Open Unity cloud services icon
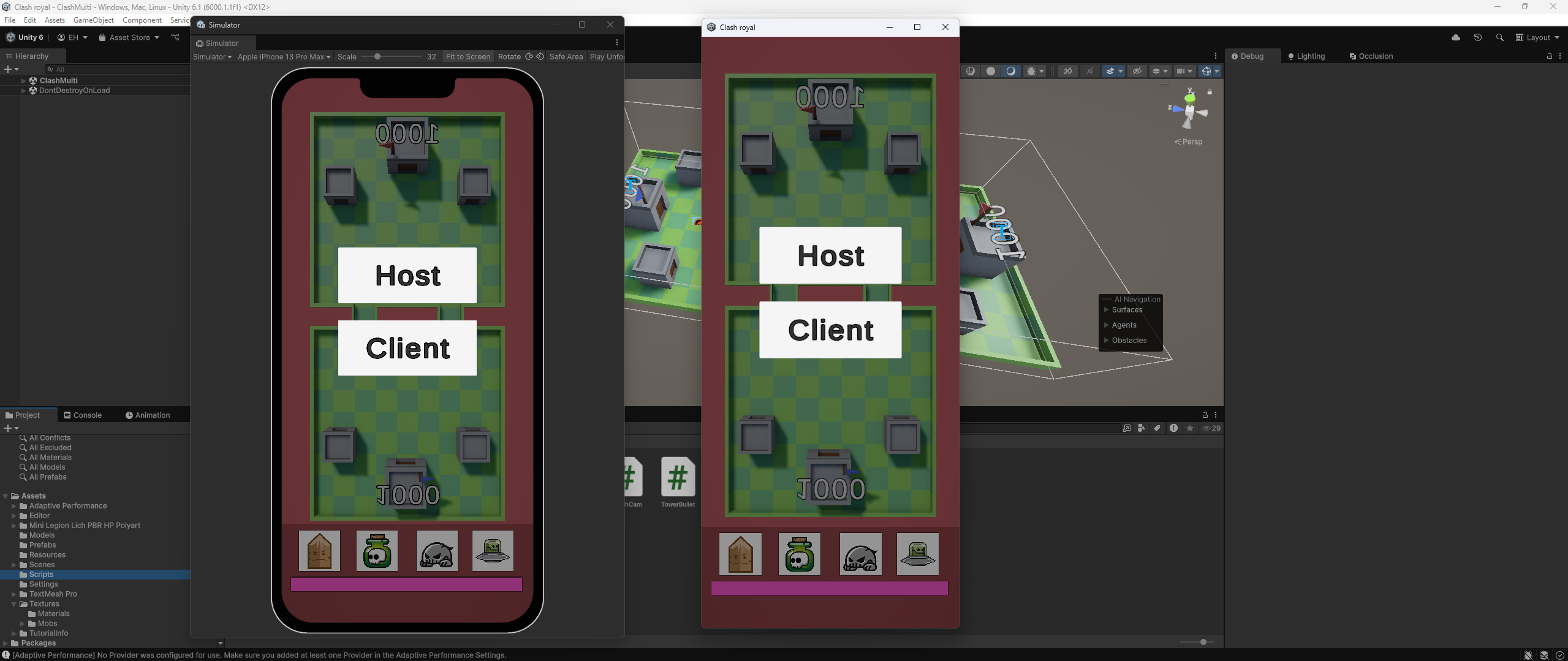The image size is (1568, 661). tap(1456, 37)
